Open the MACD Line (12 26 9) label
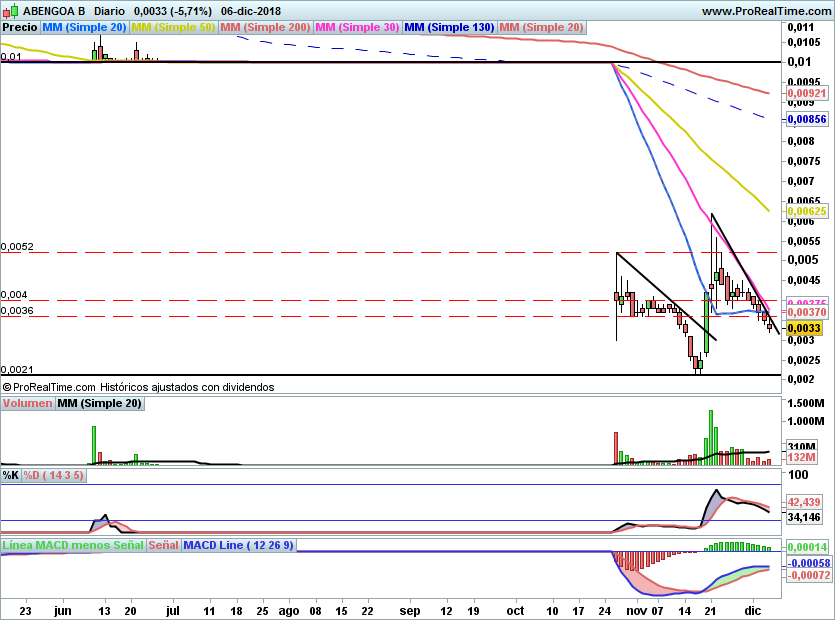 239,545
